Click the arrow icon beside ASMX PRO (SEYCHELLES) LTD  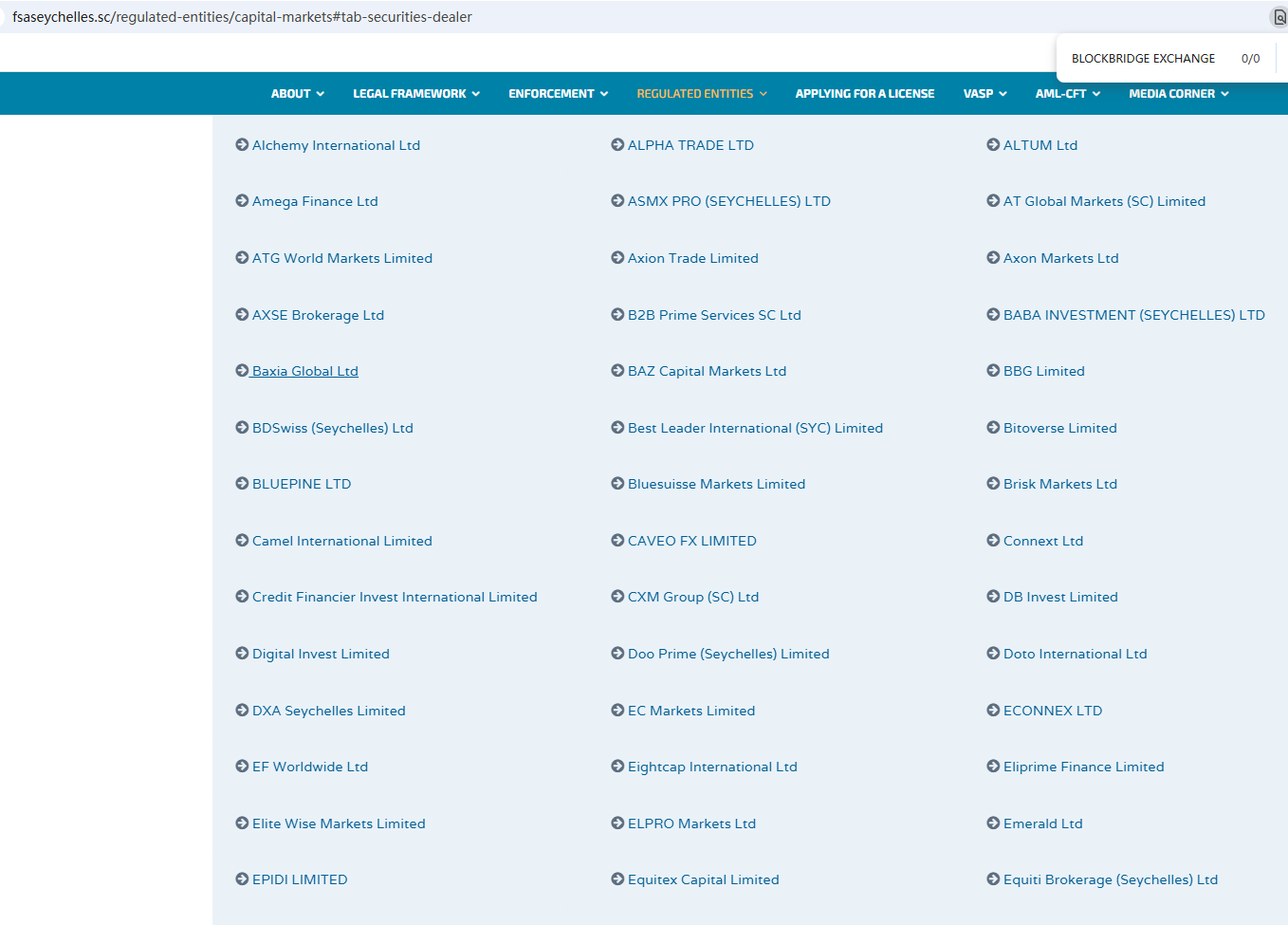tap(617, 201)
